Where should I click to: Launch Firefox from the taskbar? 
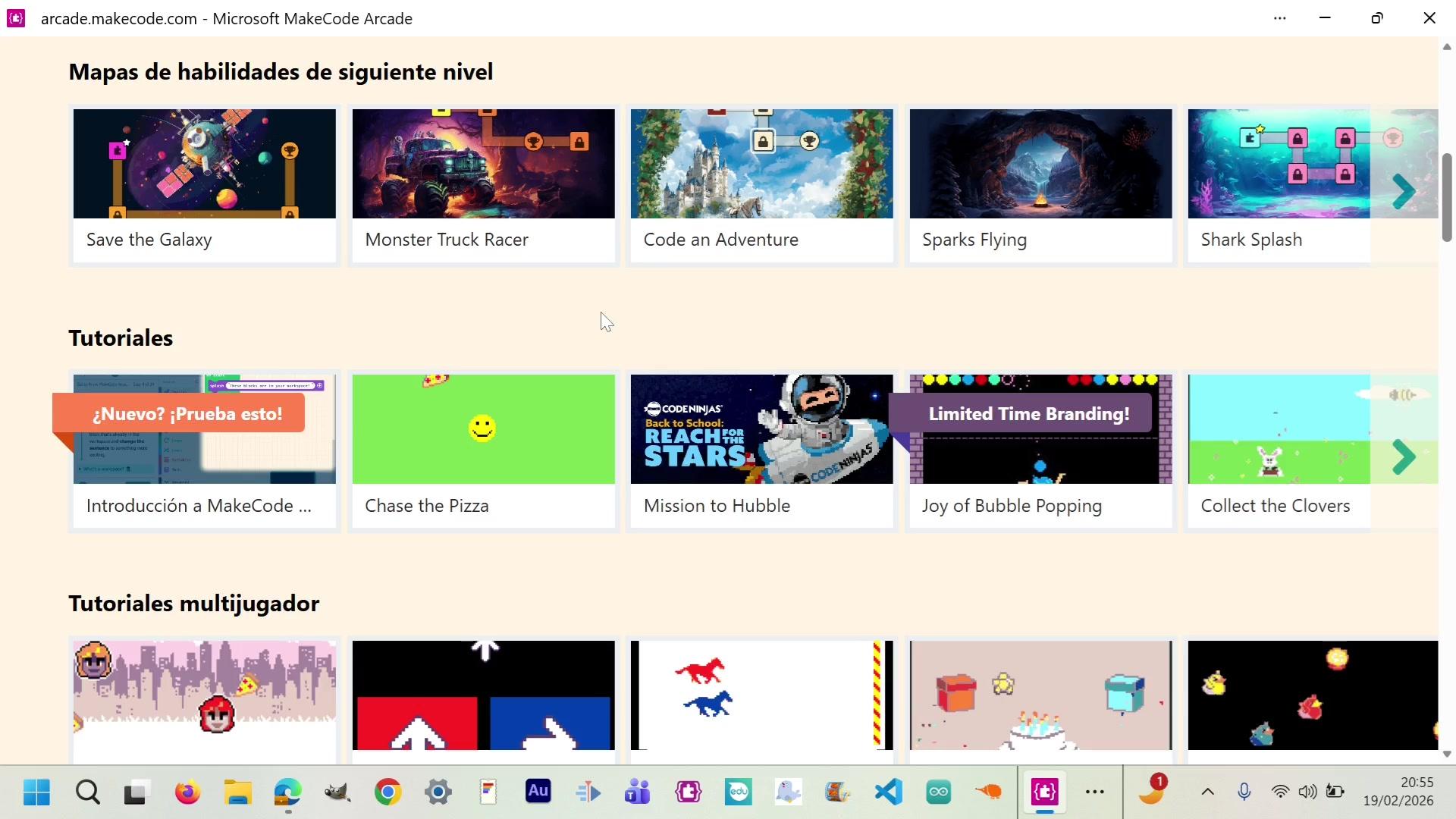point(187,792)
